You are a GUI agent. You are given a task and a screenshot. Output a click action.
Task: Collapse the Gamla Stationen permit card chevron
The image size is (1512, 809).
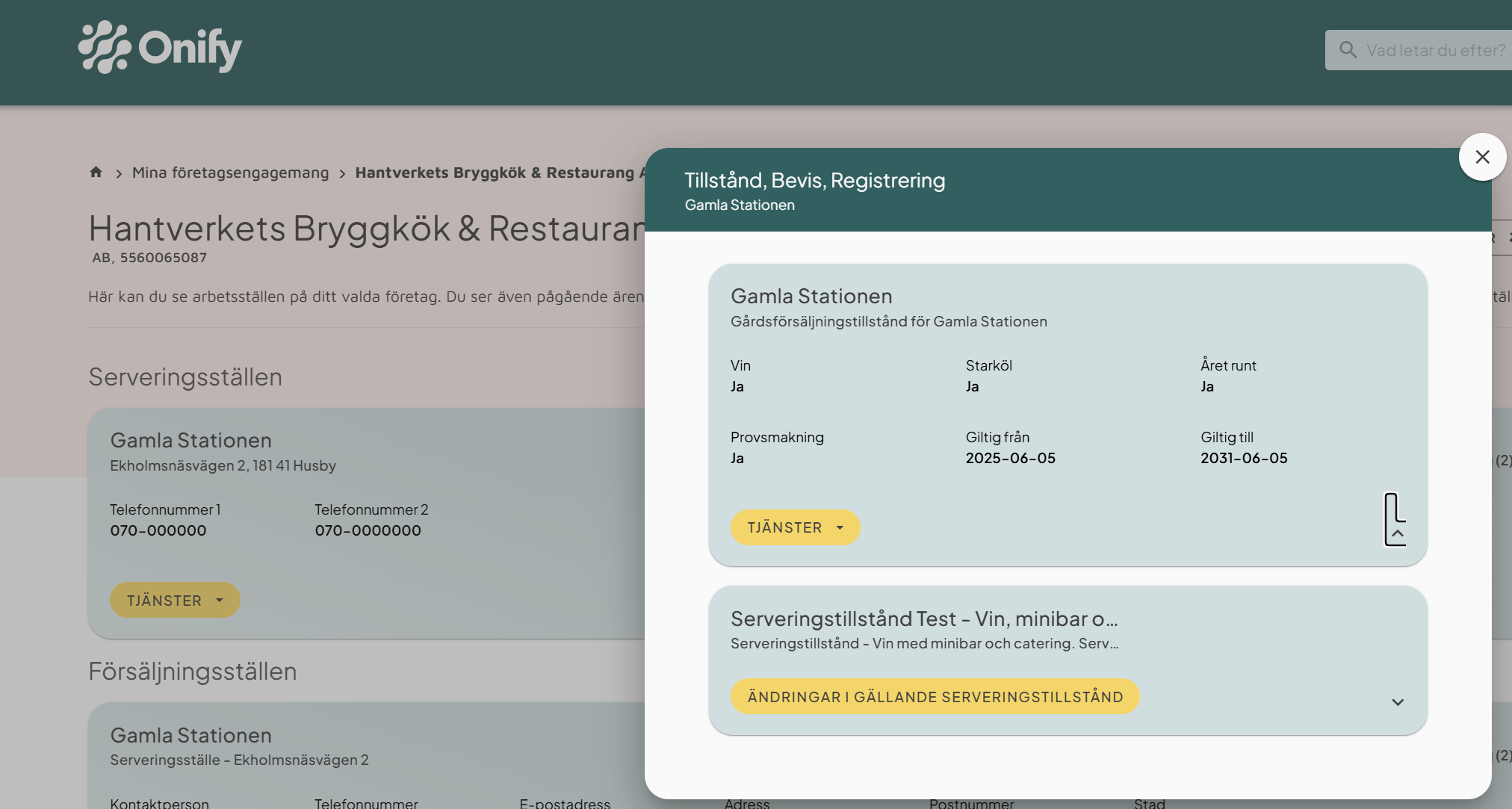[x=1398, y=533]
